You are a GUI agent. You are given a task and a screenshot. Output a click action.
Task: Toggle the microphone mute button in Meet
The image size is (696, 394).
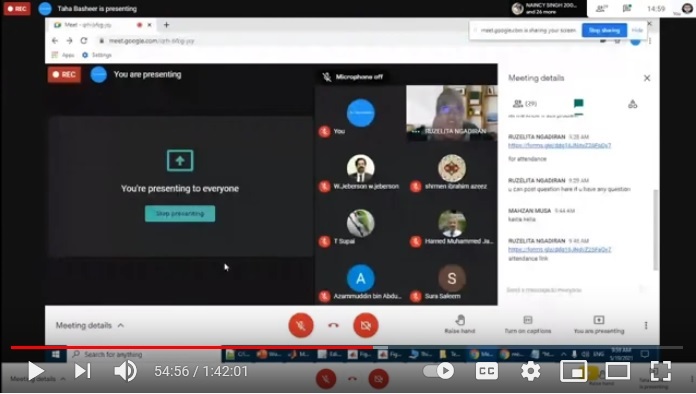(x=301, y=325)
